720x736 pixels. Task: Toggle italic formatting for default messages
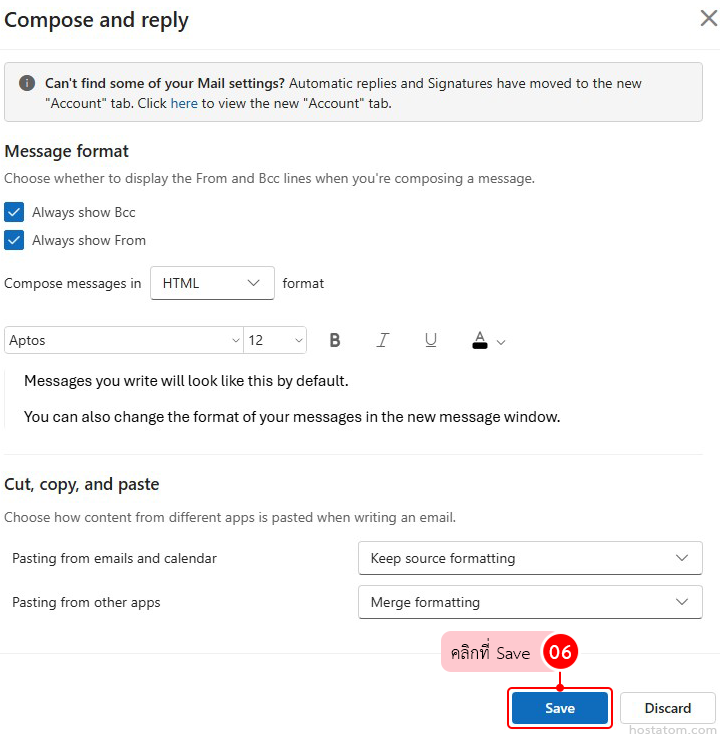tap(383, 340)
